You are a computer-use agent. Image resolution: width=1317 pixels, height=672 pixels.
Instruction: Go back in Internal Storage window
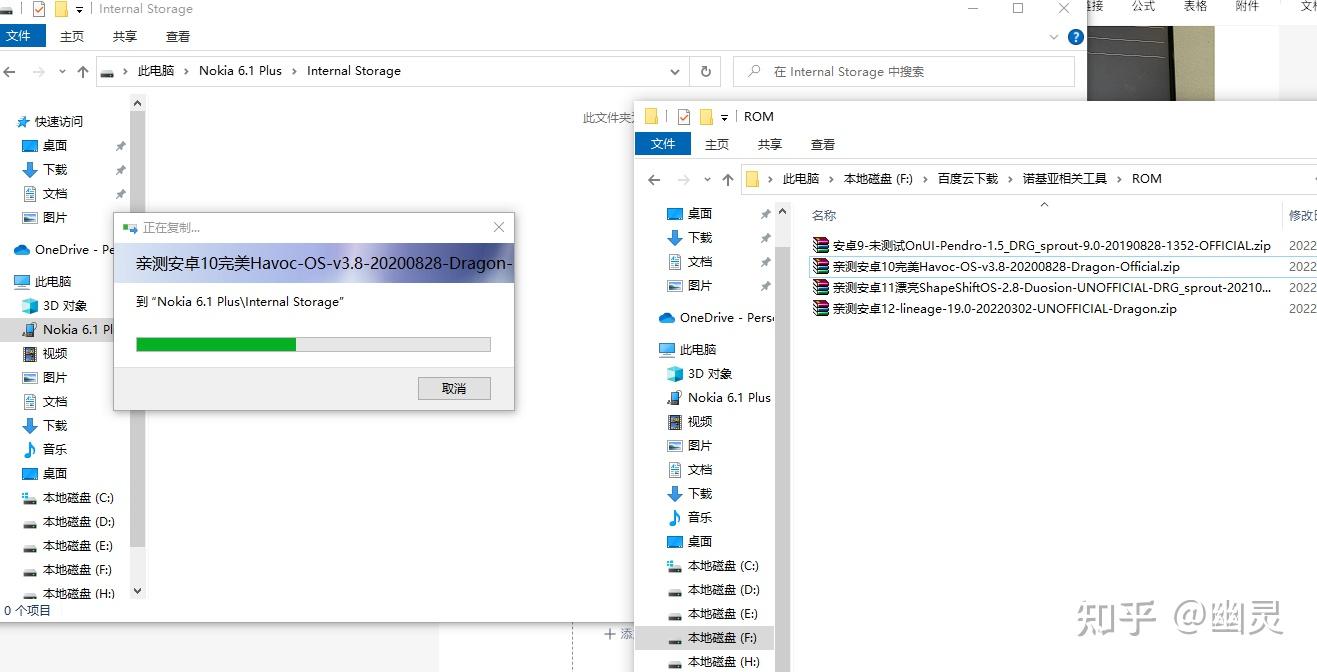click(x=10, y=72)
